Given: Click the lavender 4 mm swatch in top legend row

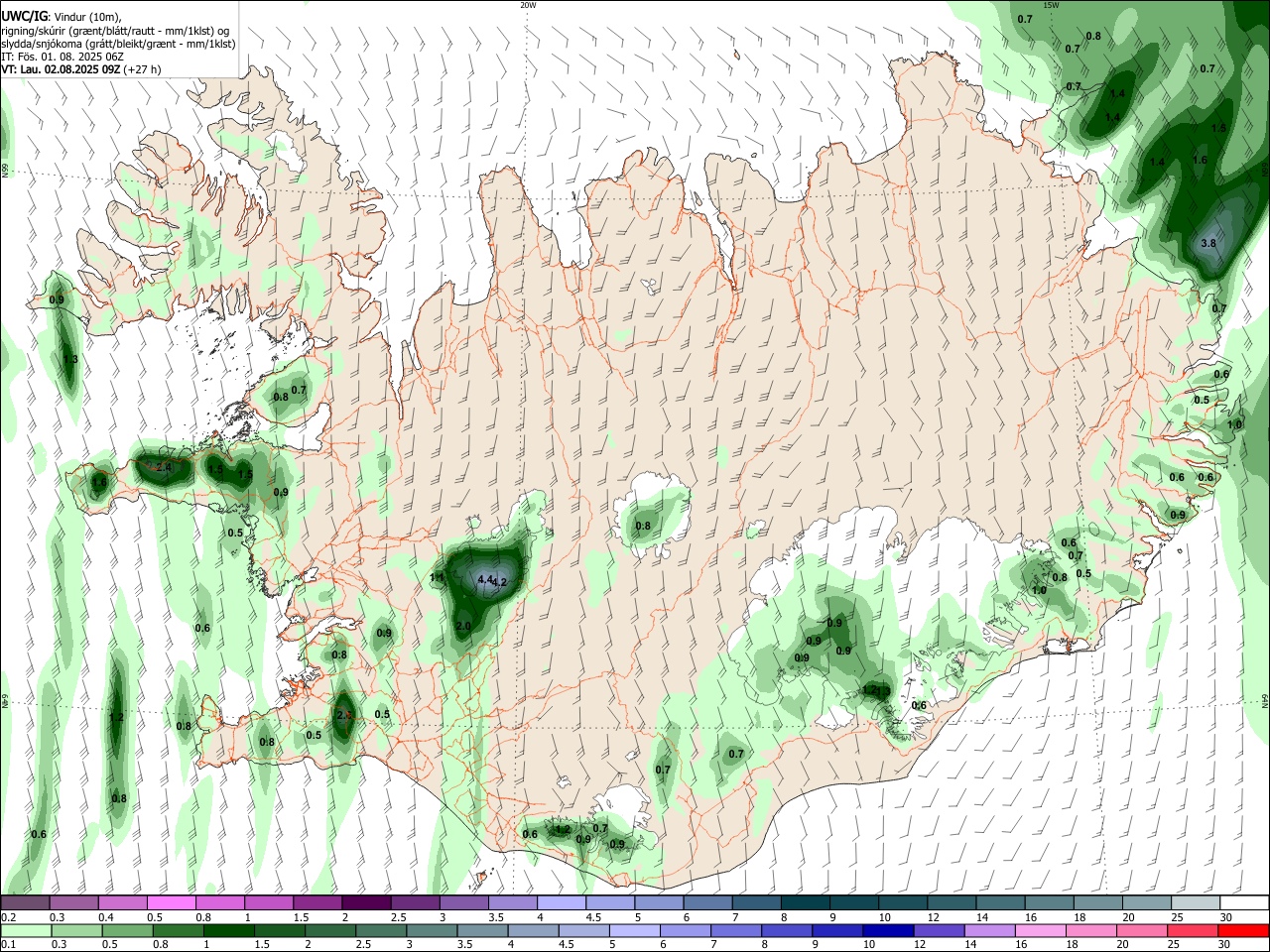Looking at the screenshot, I should (x=562, y=902).
